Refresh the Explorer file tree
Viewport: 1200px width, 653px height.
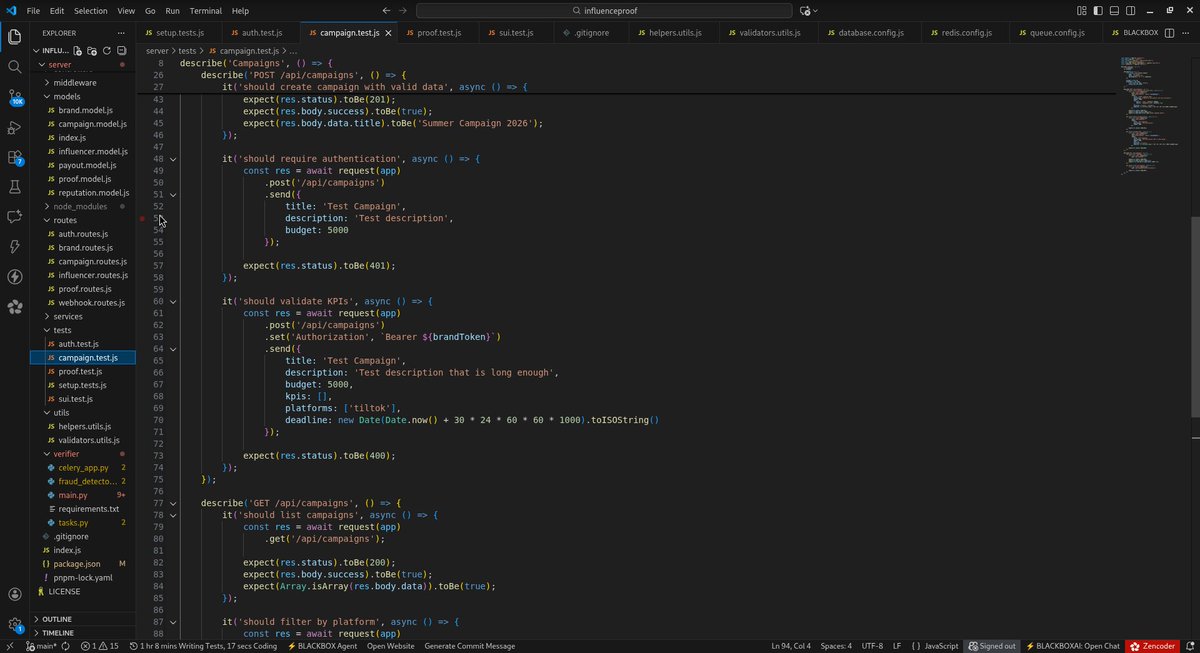pyautogui.click(x=106, y=50)
